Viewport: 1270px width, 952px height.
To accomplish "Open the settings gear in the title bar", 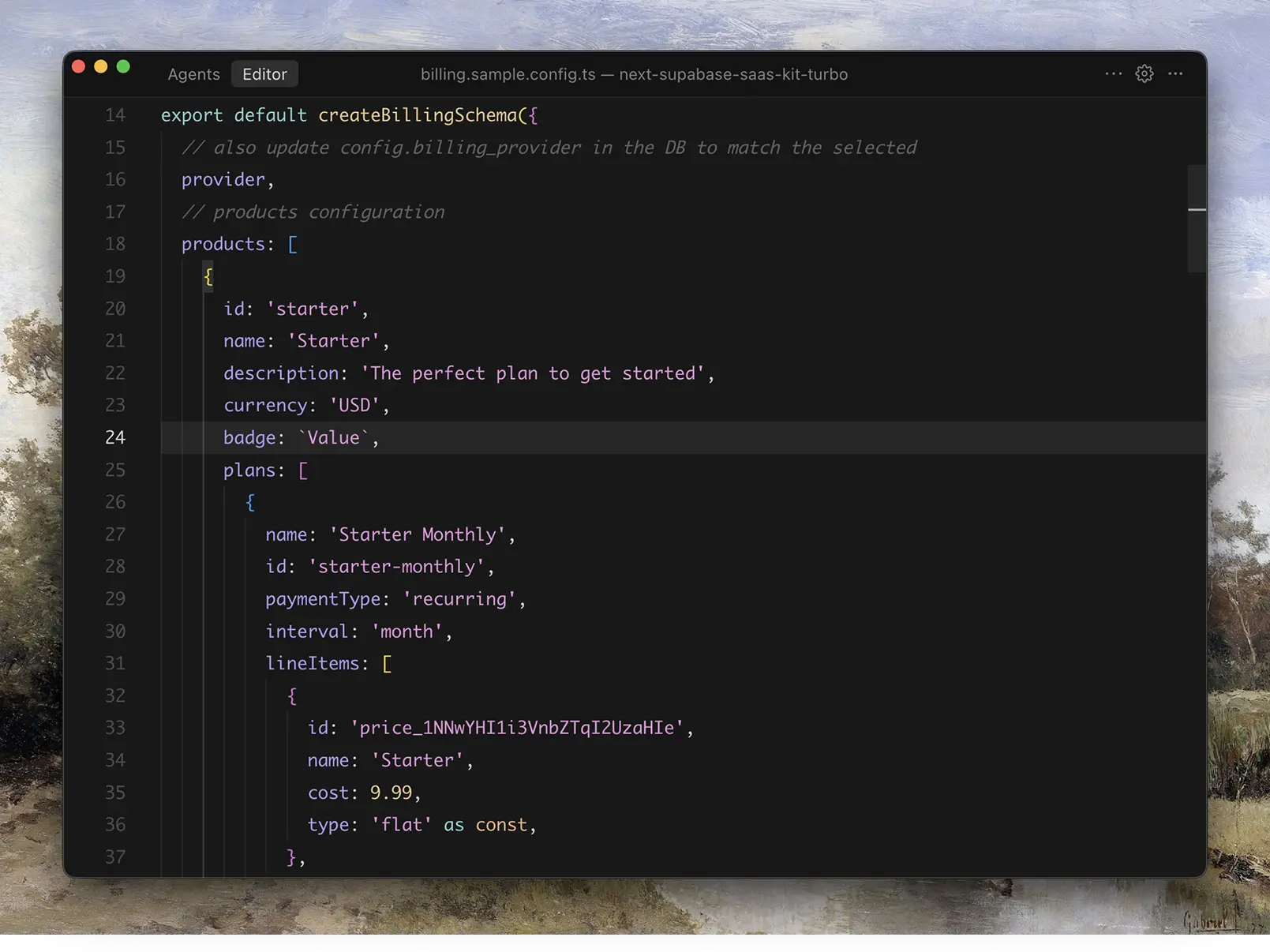I will [1144, 74].
